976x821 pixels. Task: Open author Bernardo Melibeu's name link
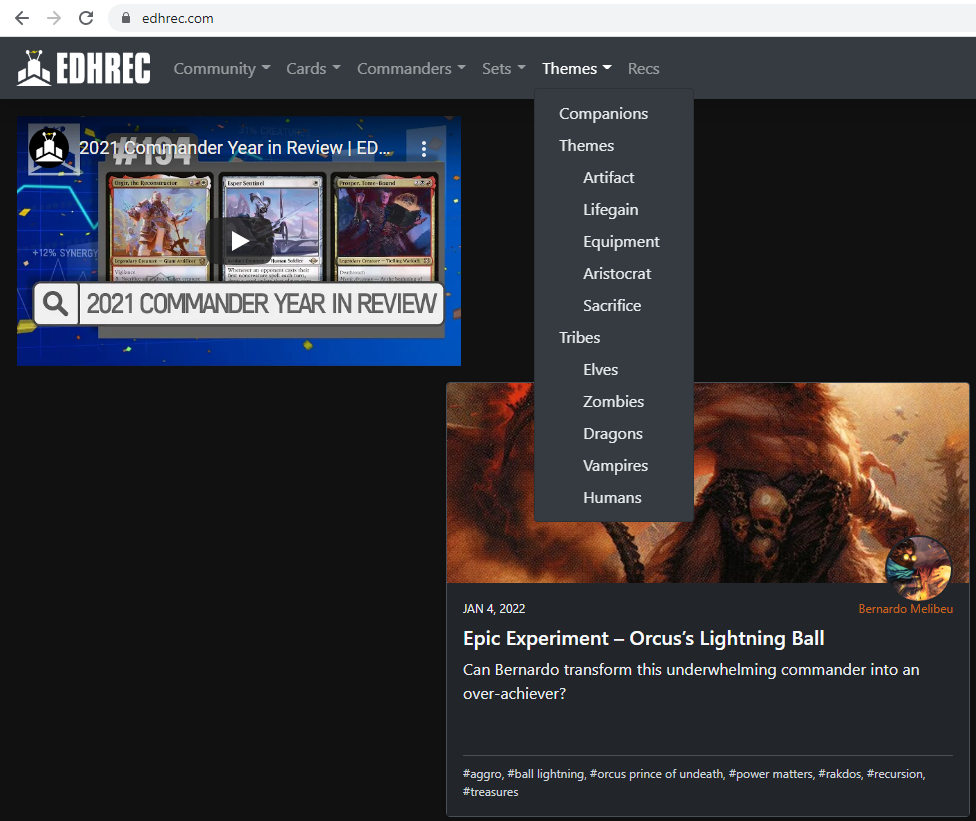(905, 609)
